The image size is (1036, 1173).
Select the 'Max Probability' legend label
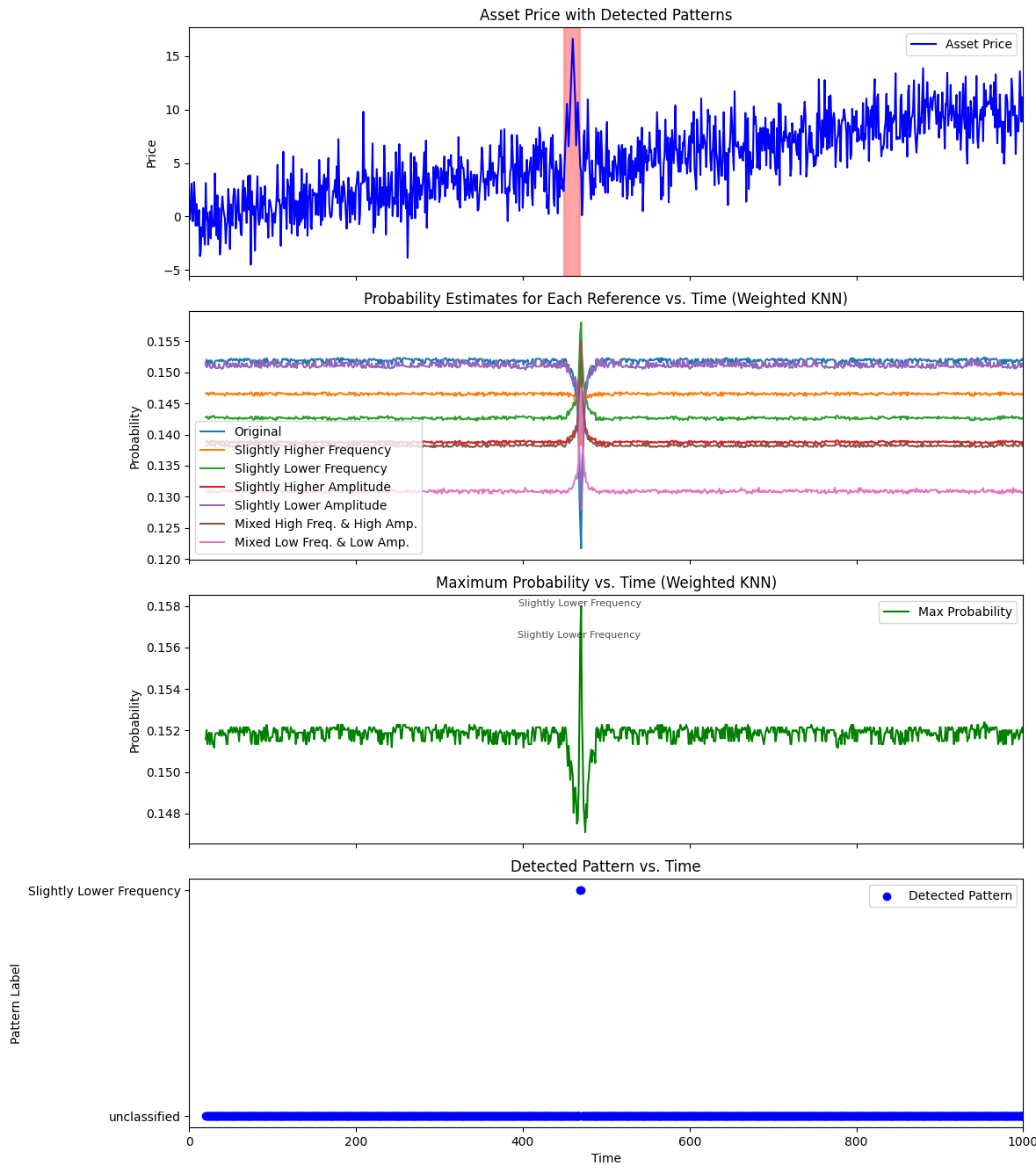click(x=965, y=612)
